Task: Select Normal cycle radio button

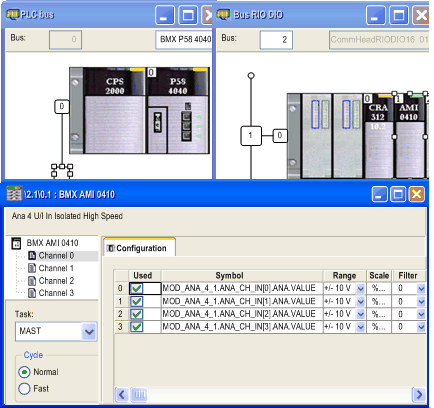Action: tap(24, 372)
